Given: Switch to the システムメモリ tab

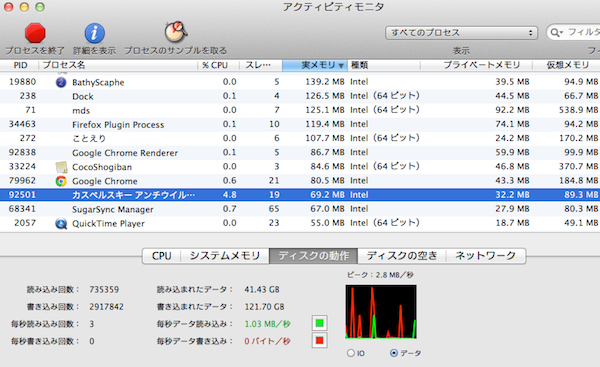Looking at the screenshot, I should pos(225,256).
